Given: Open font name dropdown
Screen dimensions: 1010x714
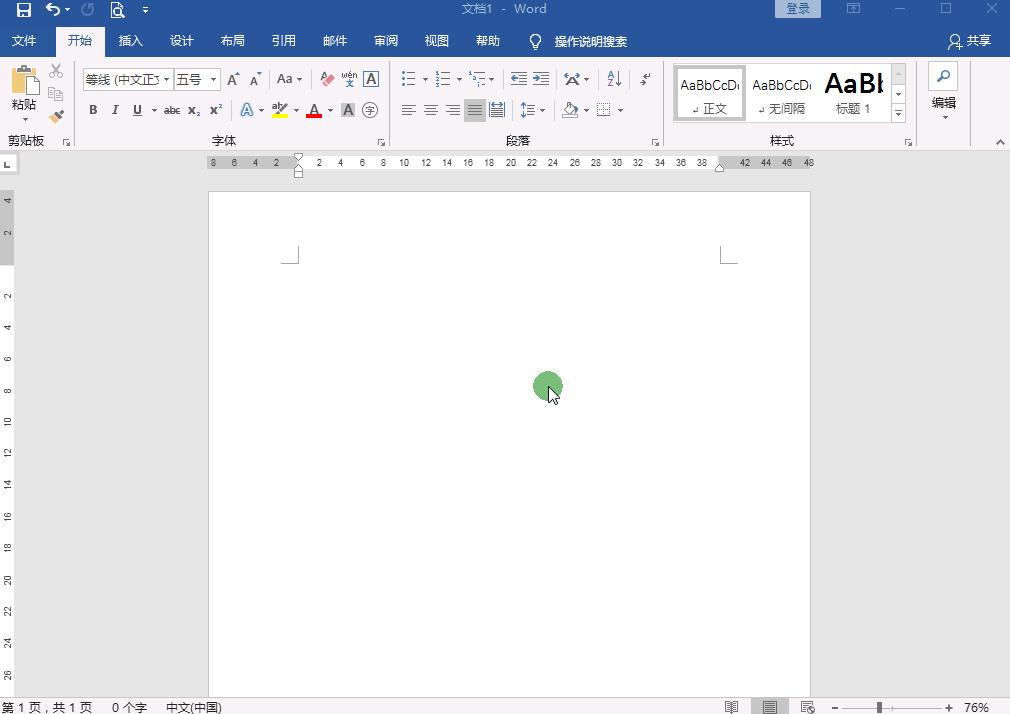Looking at the screenshot, I should (166, 80).
